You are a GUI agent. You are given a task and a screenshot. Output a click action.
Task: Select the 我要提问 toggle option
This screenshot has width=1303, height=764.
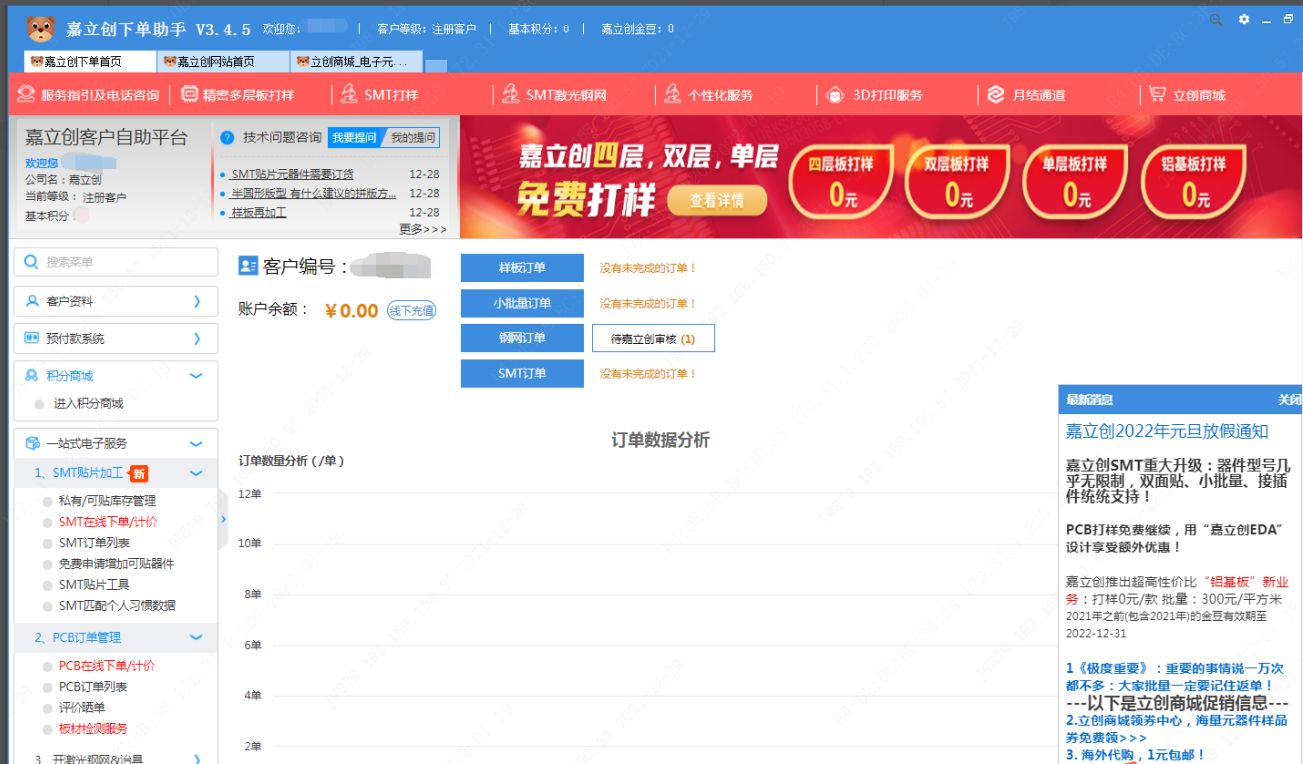(x=354, y=138)
